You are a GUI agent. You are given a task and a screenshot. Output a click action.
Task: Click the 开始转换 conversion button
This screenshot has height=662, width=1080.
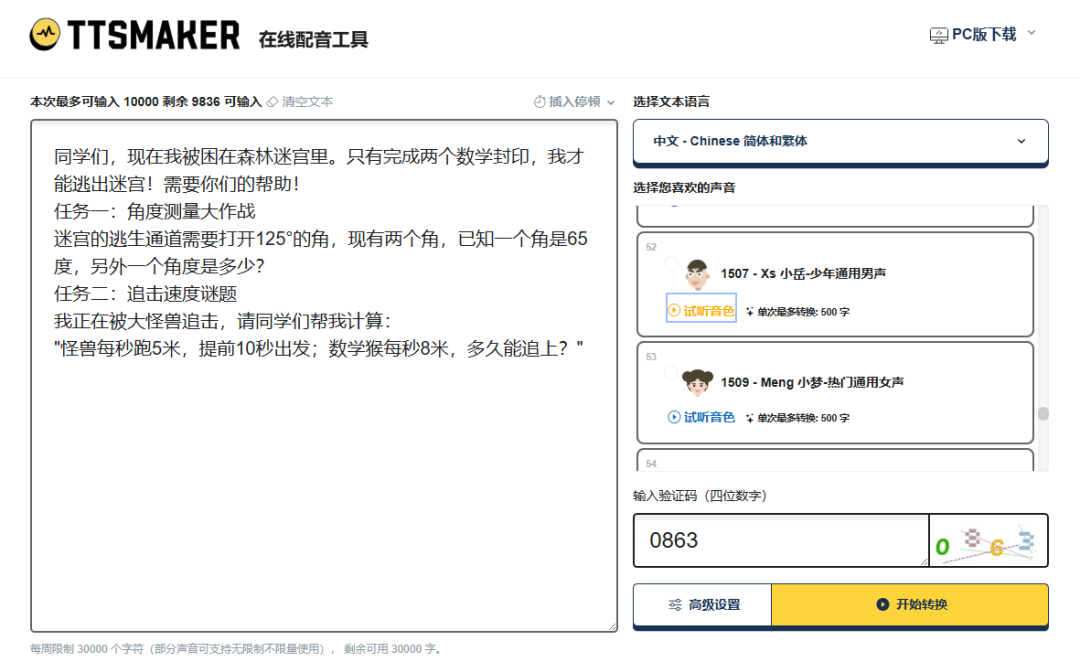tap(909, 606)
